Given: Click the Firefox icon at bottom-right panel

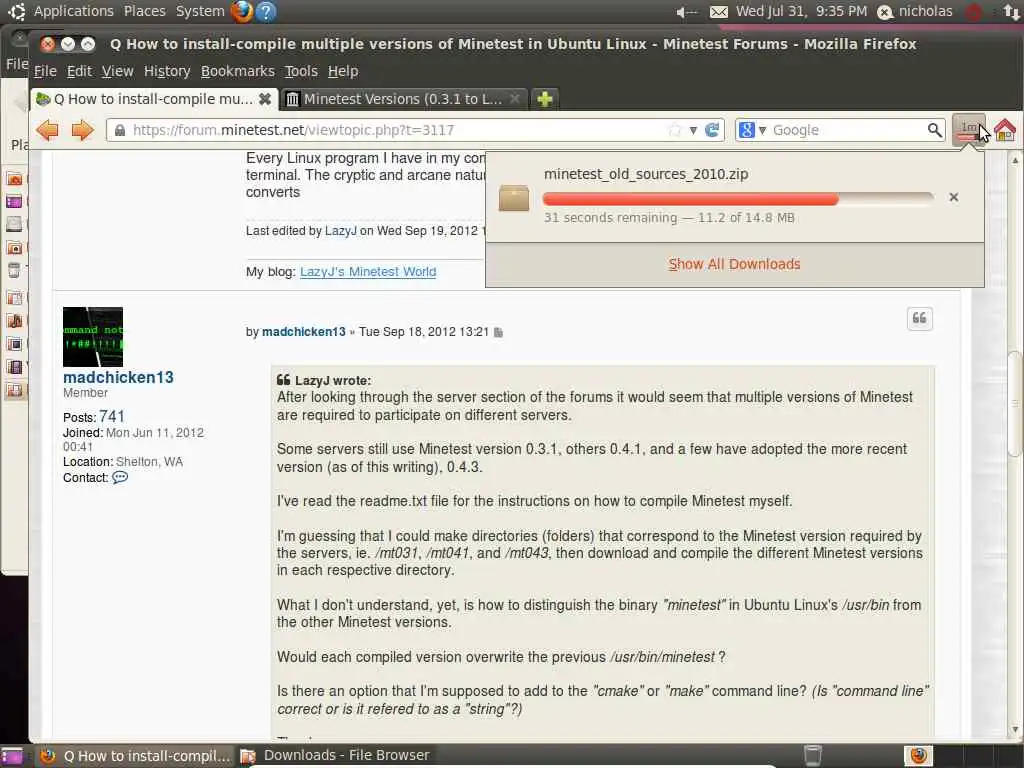Looking at the screenshot, I should coord(919,755).
